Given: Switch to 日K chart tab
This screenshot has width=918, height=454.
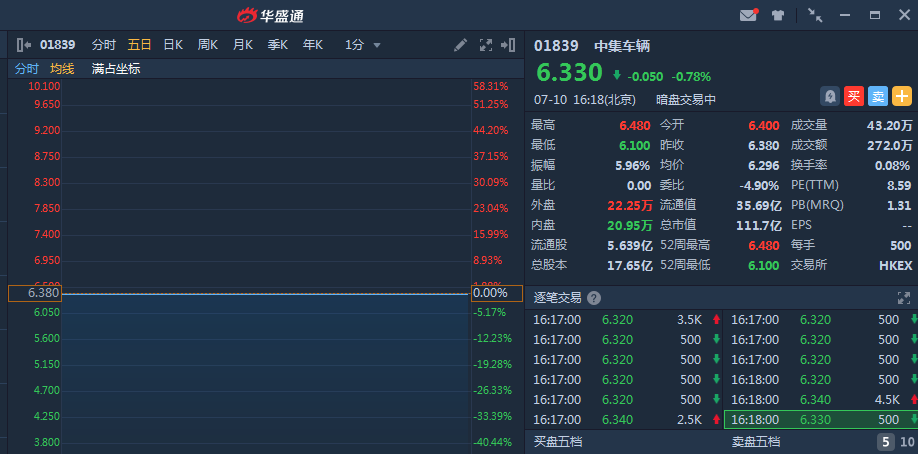Looking at the screenshot, I should point(173,45).
